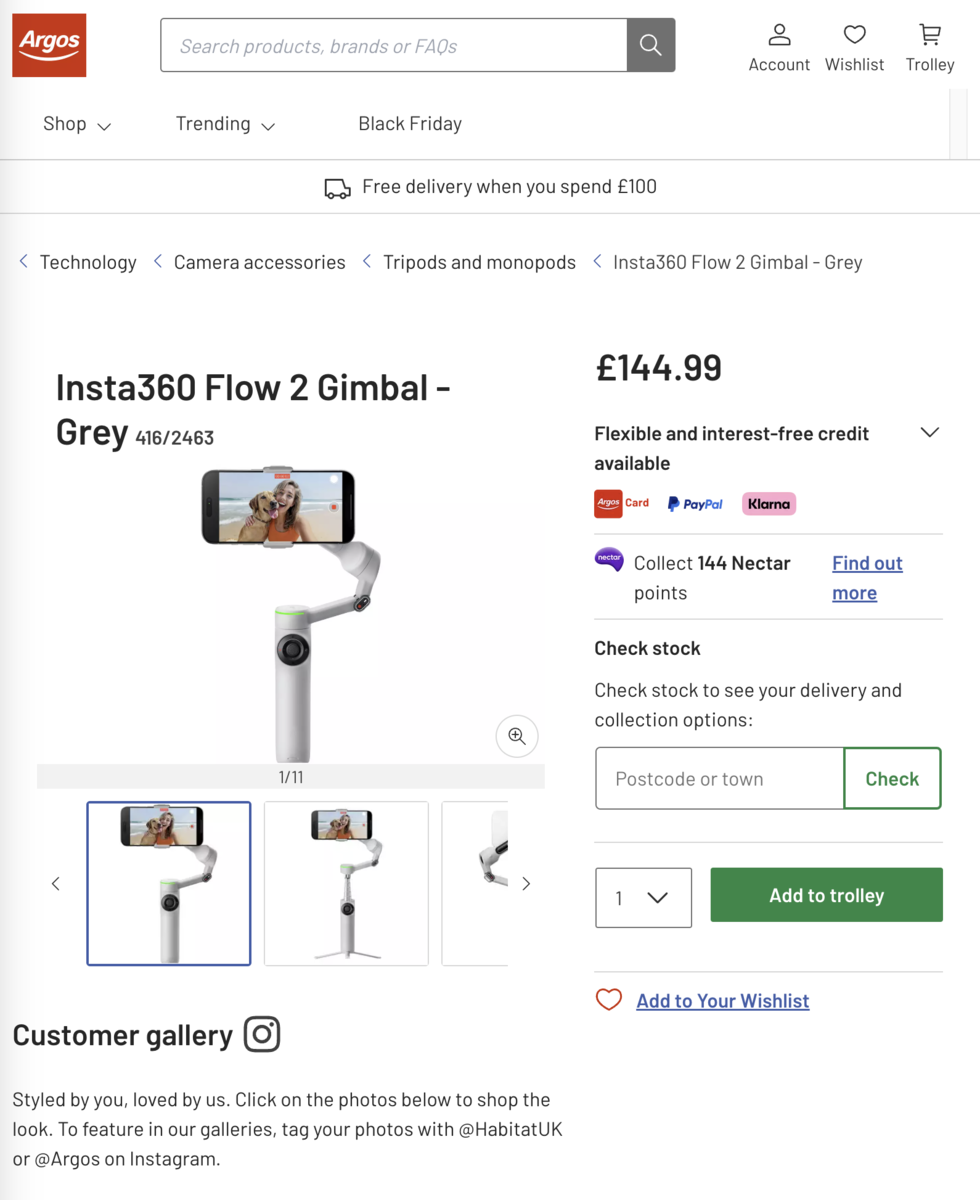
Task: Open the Instagram icon beside Customer gallery
Action: 262,1034
